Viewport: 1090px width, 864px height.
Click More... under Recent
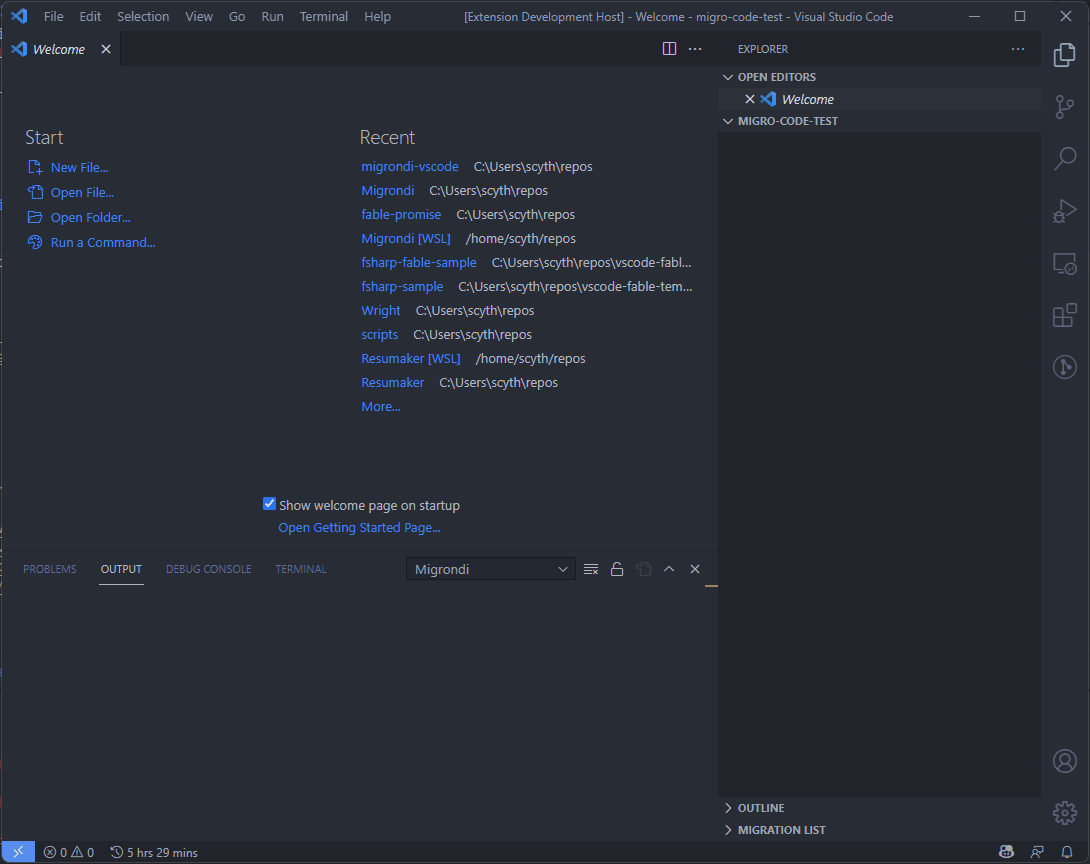coord(380,407)
